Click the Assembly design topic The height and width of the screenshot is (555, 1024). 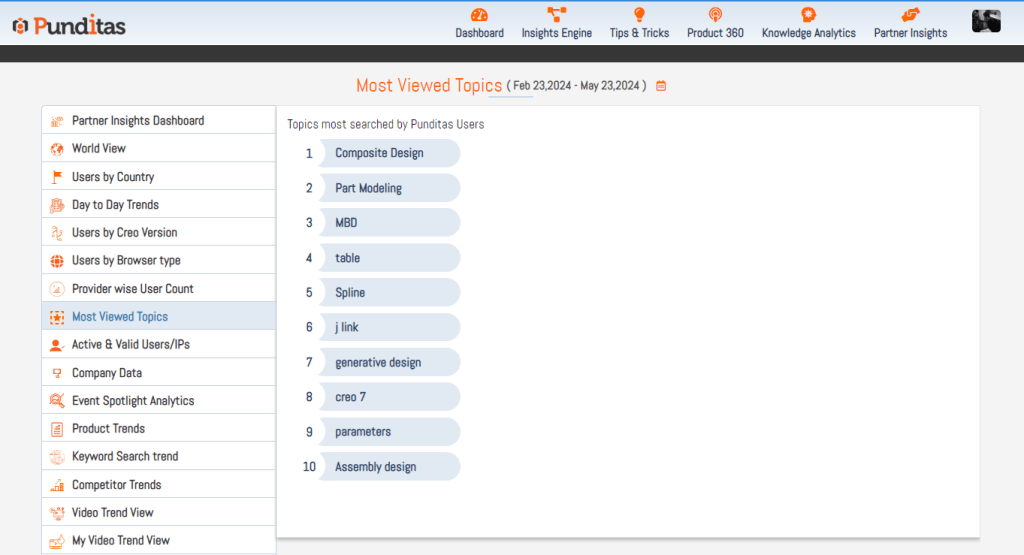point(375,467)
